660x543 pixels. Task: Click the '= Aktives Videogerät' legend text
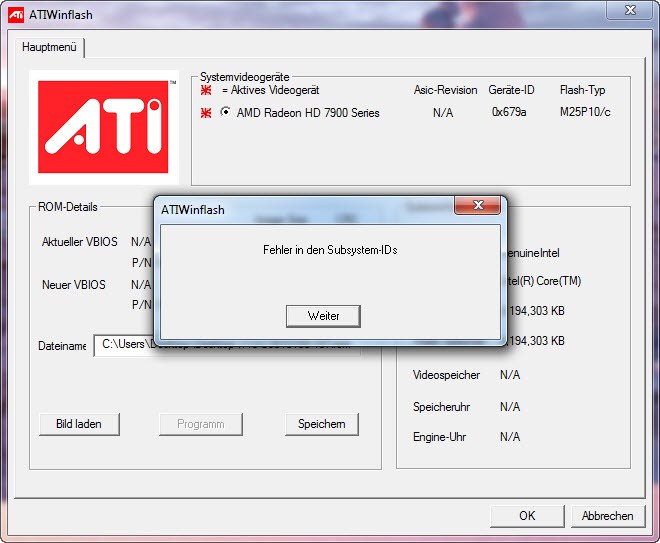click(271, 90)
